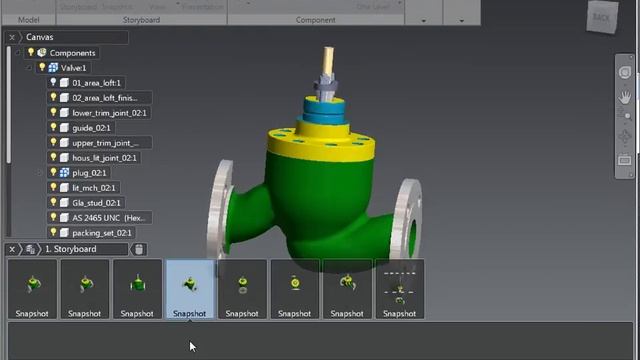
Task: Select the 02_area_loft_finis tree row
Action: [99, 98]
